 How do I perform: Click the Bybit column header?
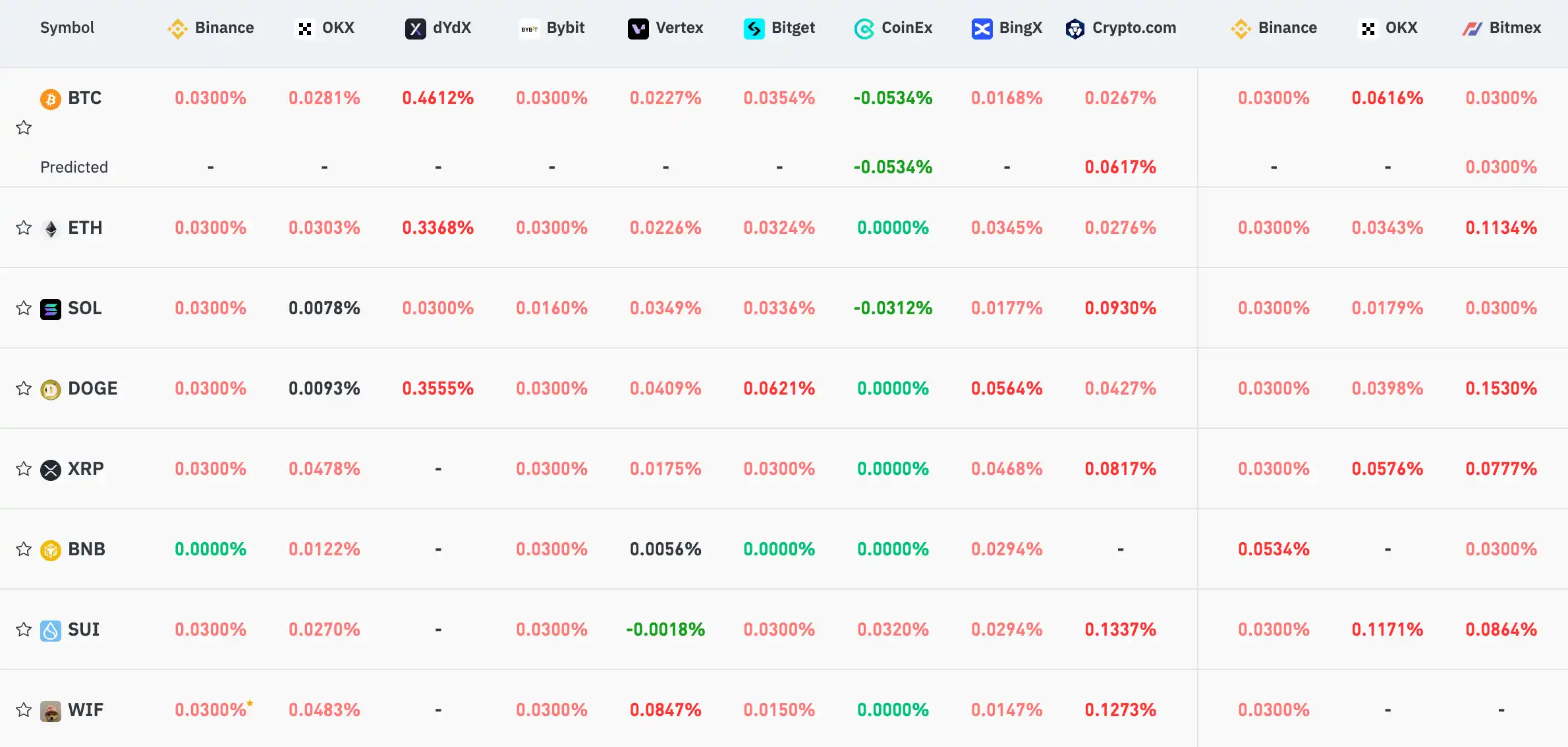pos(565,28)
